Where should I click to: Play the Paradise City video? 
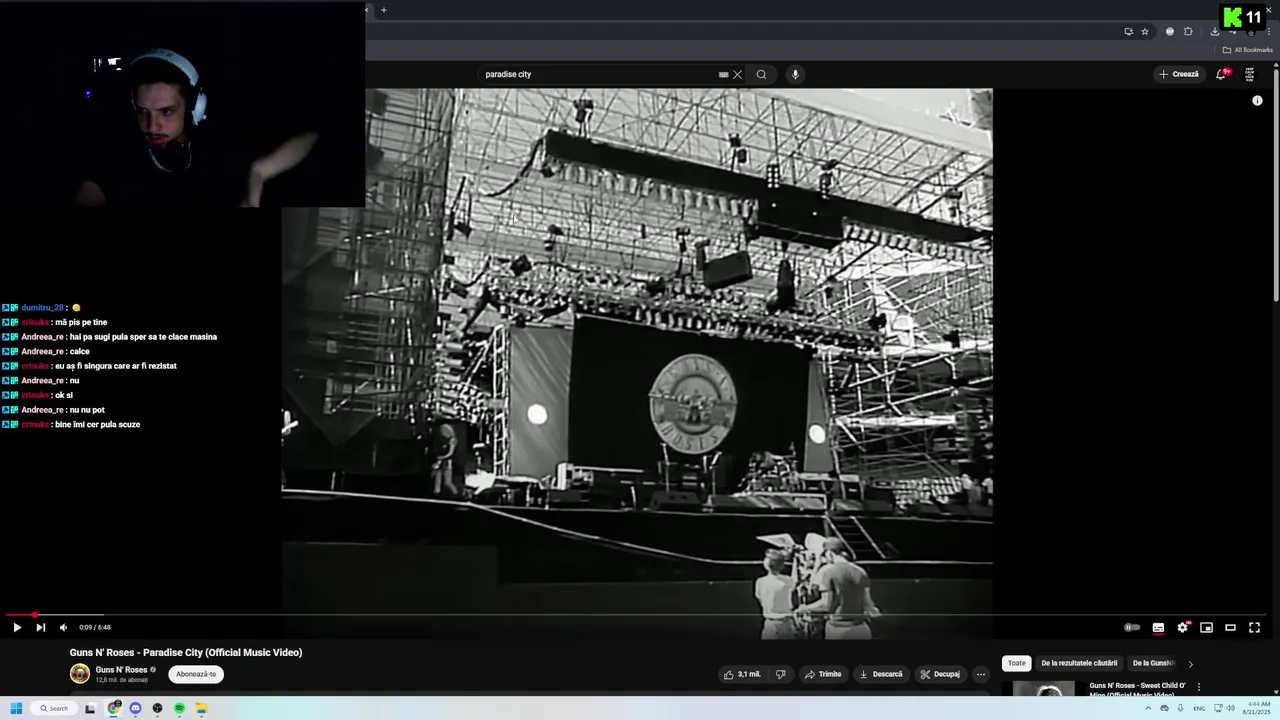(16, 627)
